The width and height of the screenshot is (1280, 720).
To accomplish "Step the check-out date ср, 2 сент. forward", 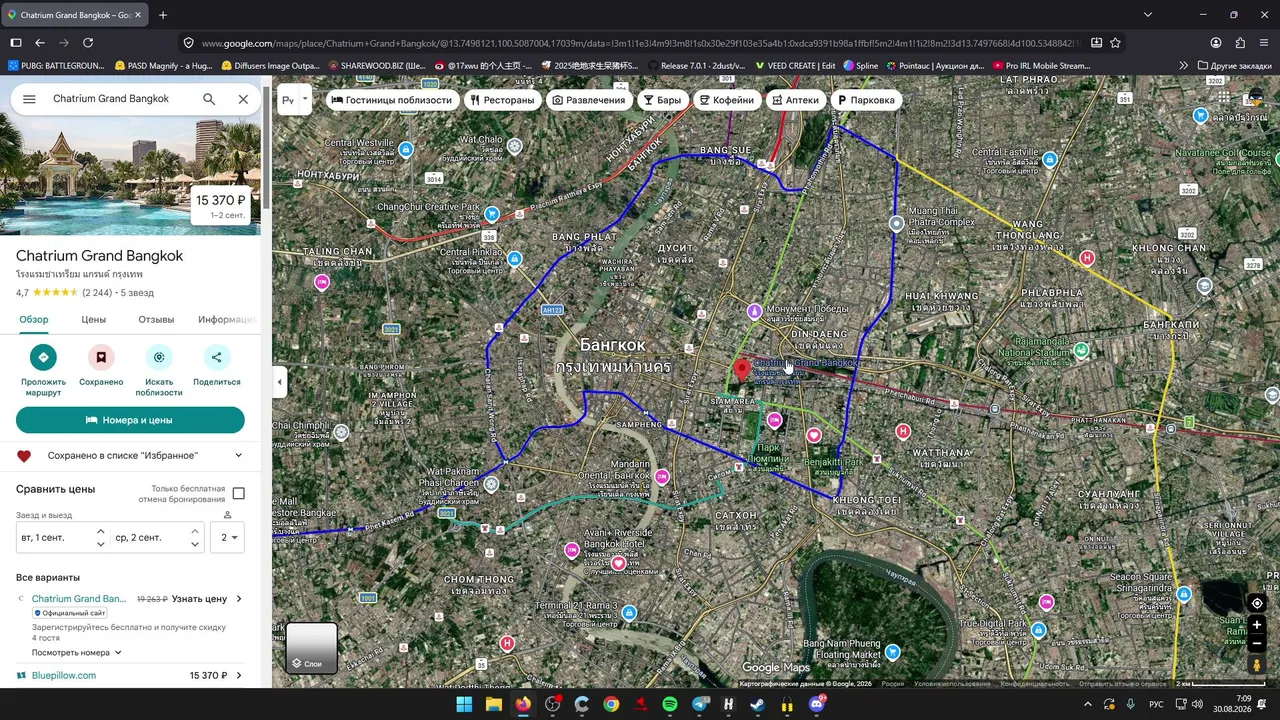I will (195, 532).
